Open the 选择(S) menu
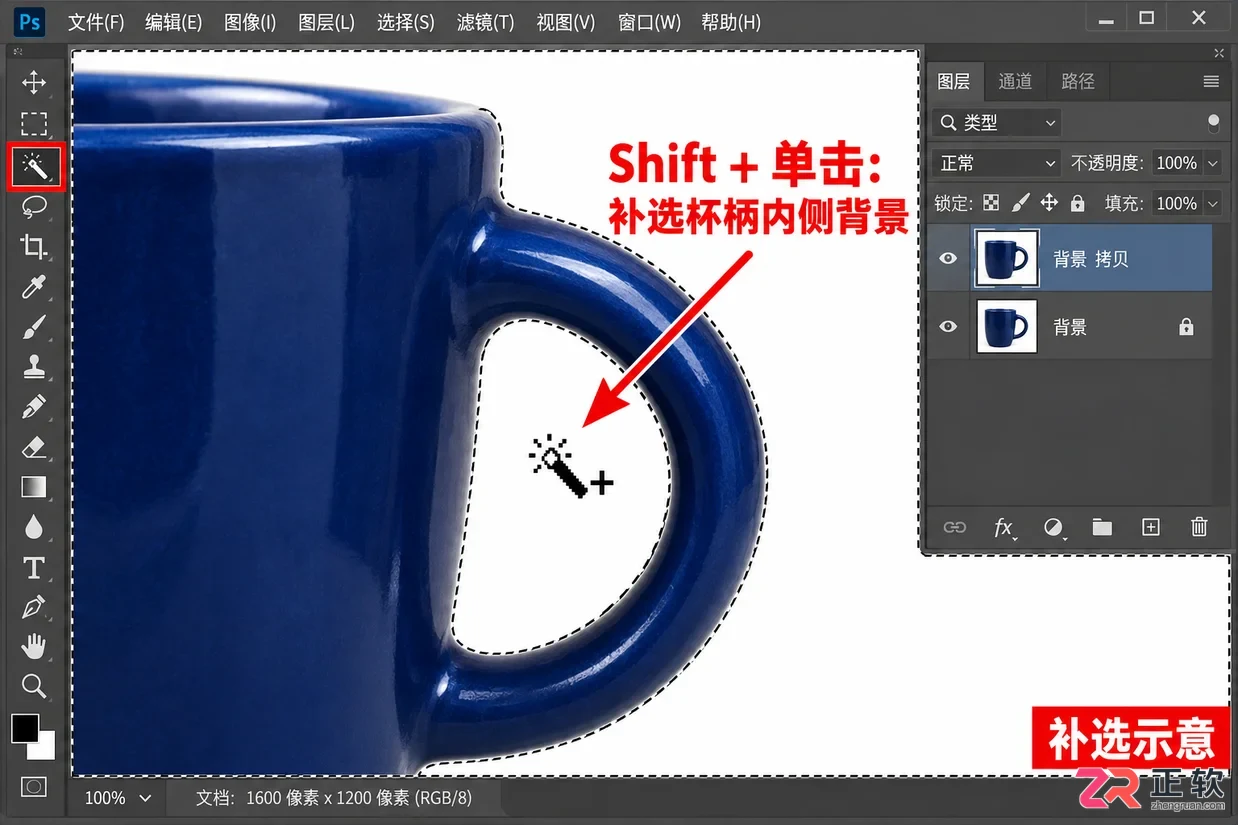Viewport: 1238px width, 825px height. click(x=405, y=22)
